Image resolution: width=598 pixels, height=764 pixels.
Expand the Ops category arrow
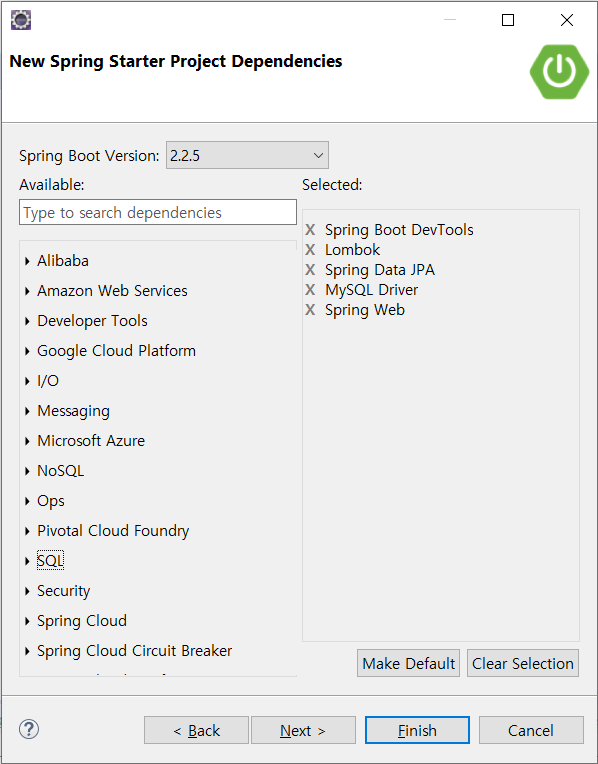pyautogui.click(x=27, y=501)
